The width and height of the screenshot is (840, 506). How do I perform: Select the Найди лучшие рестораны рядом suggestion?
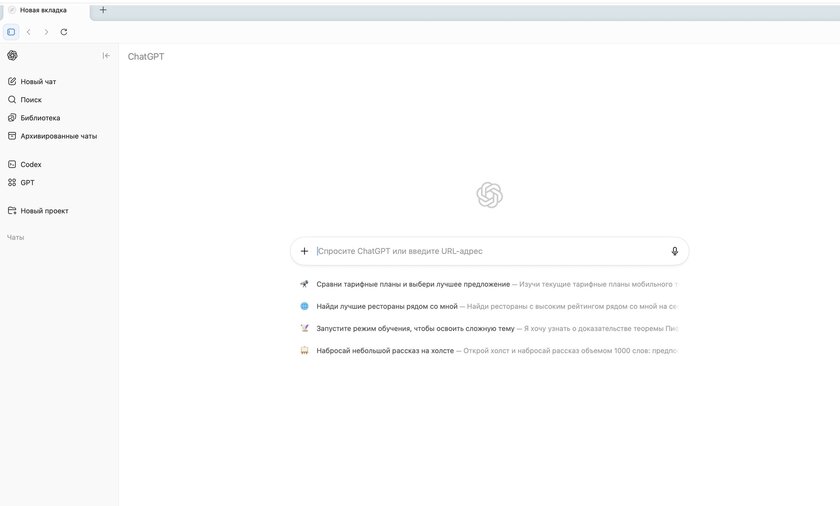coord(386,306)
